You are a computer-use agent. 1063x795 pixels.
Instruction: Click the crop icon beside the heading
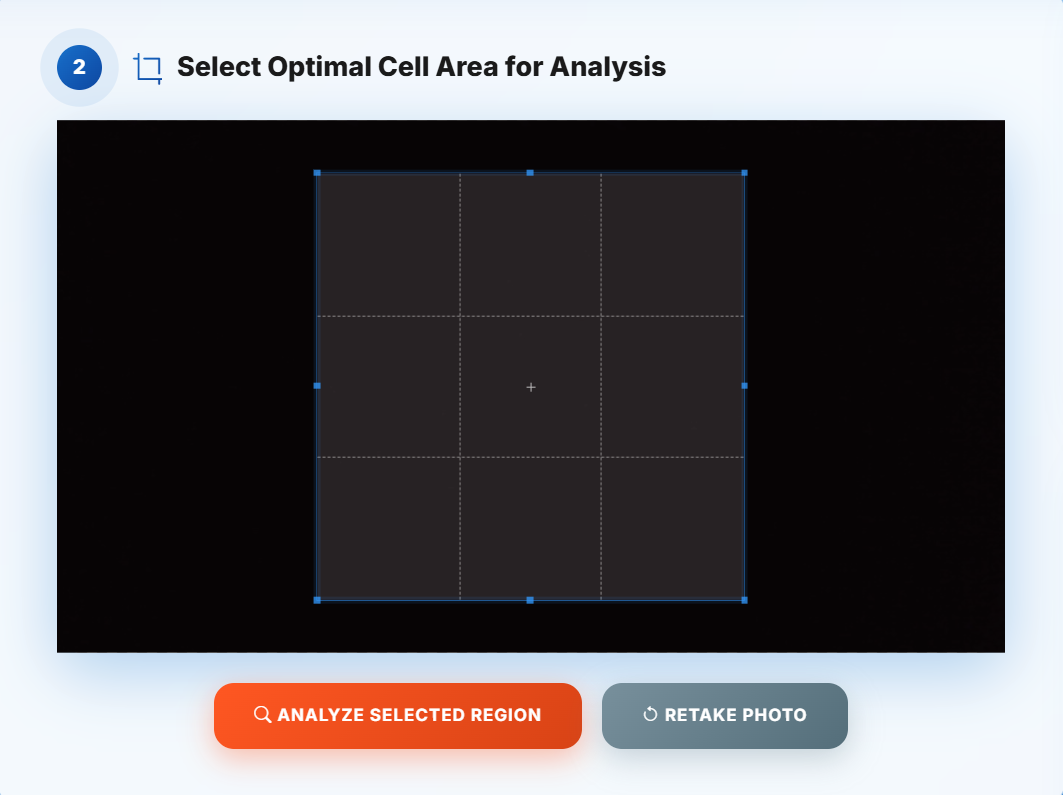(147, 67)
